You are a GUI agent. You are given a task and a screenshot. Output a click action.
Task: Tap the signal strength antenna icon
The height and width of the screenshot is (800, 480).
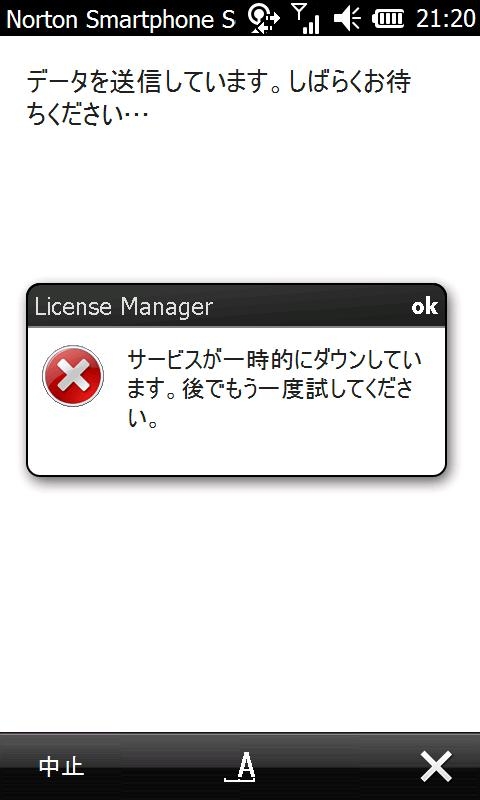306,19
